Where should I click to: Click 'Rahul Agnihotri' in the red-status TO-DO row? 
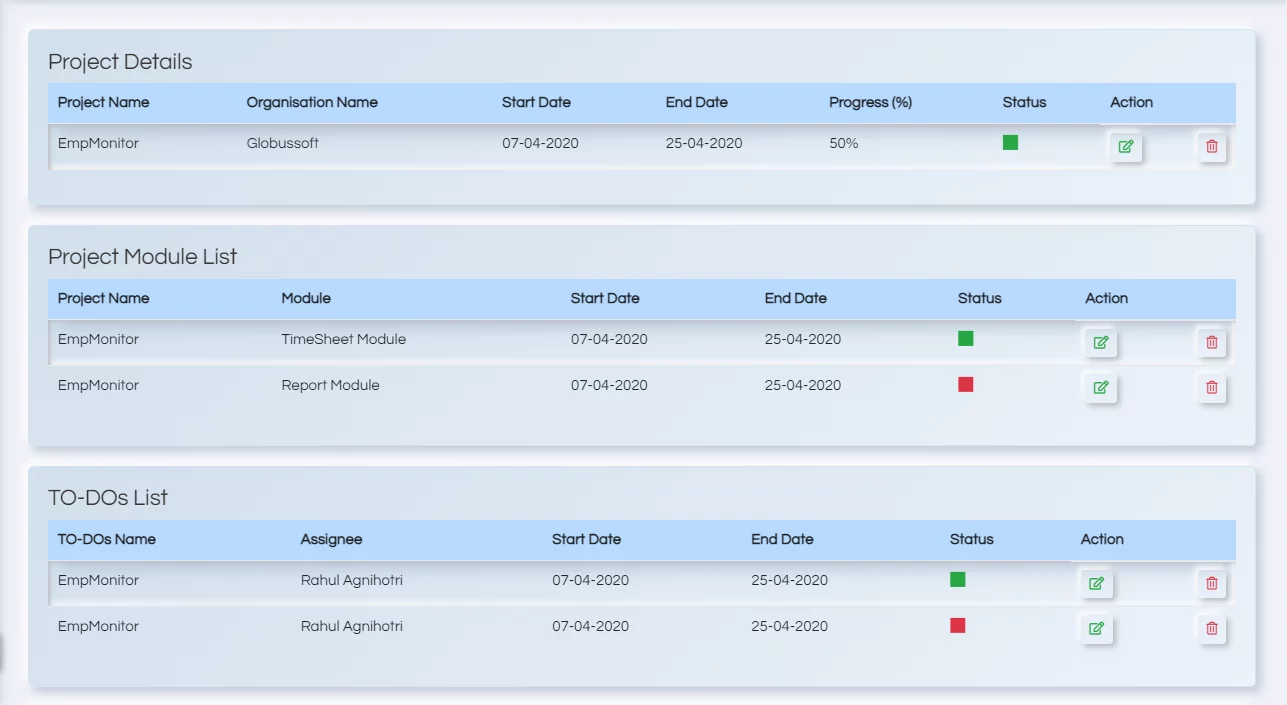point(352,626)
